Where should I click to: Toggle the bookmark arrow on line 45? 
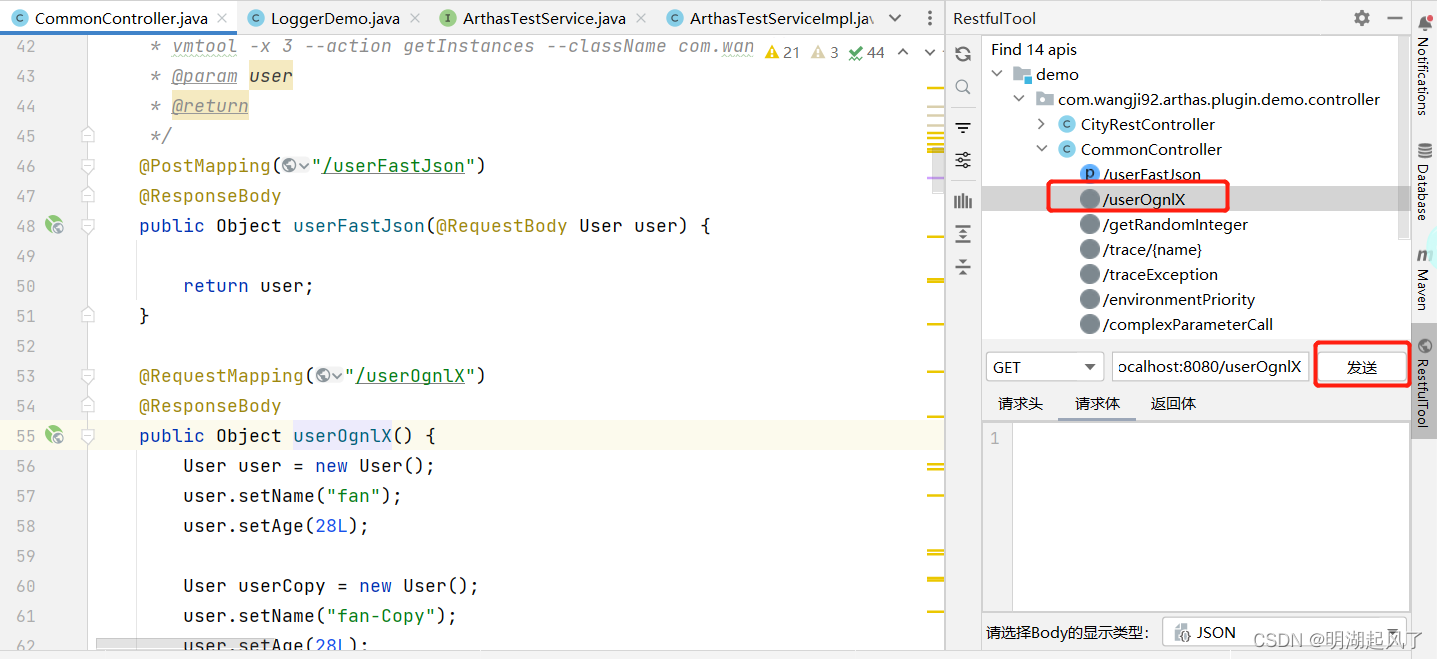click(x=86, y=133)
